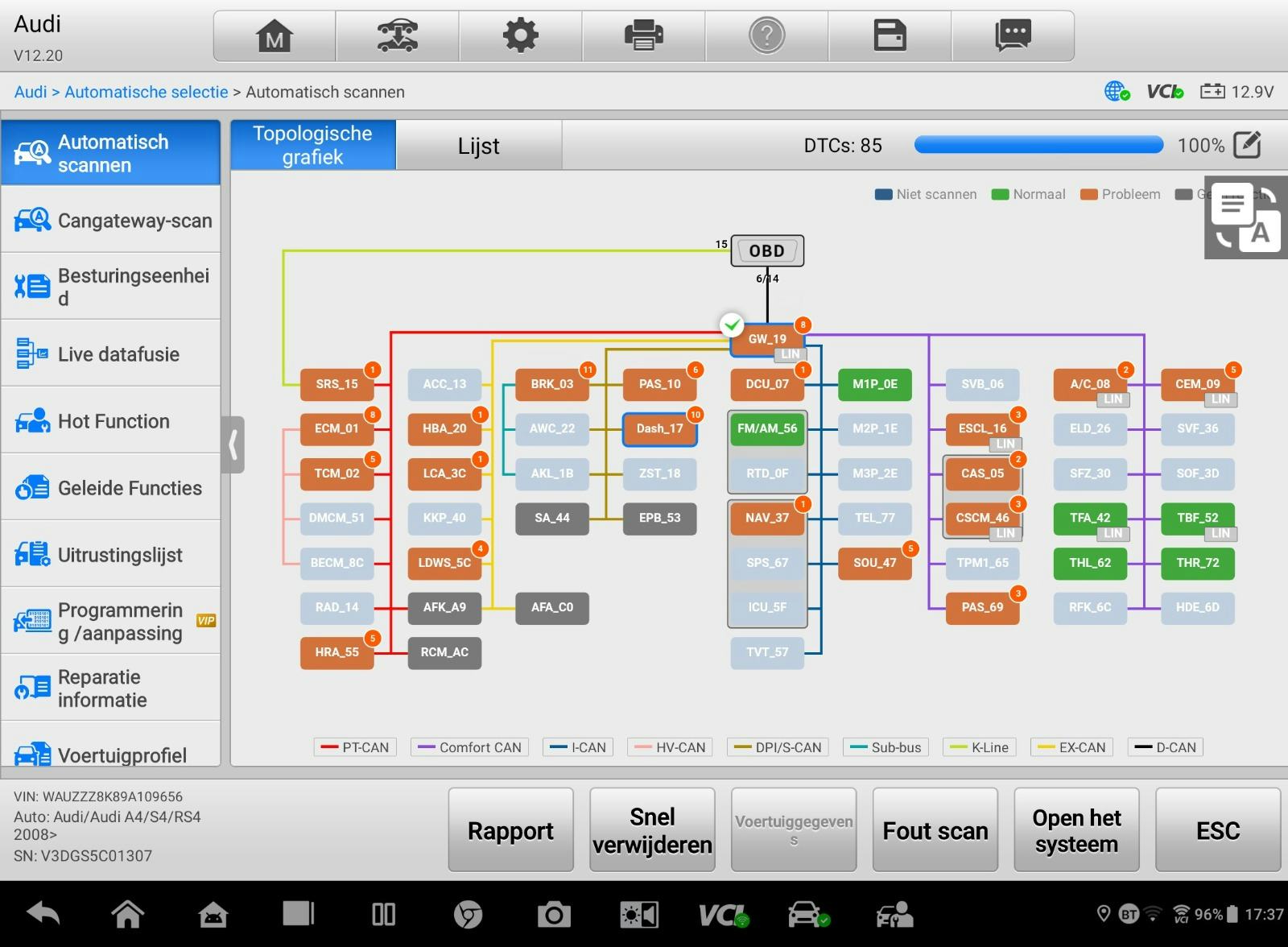The height and width of the screenshot is (947, 1288).
Task: Switch to the Lijst tab
Action: tap(478, 146)
